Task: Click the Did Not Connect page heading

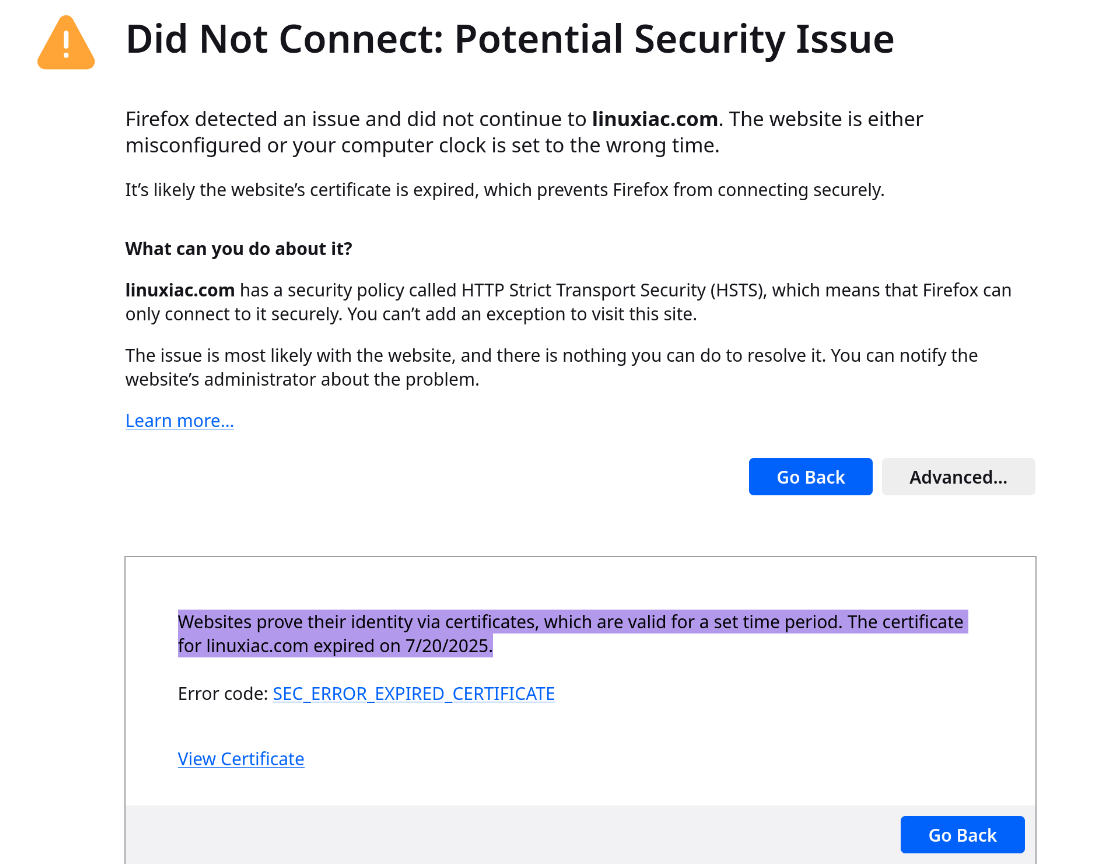Action: 510,39
